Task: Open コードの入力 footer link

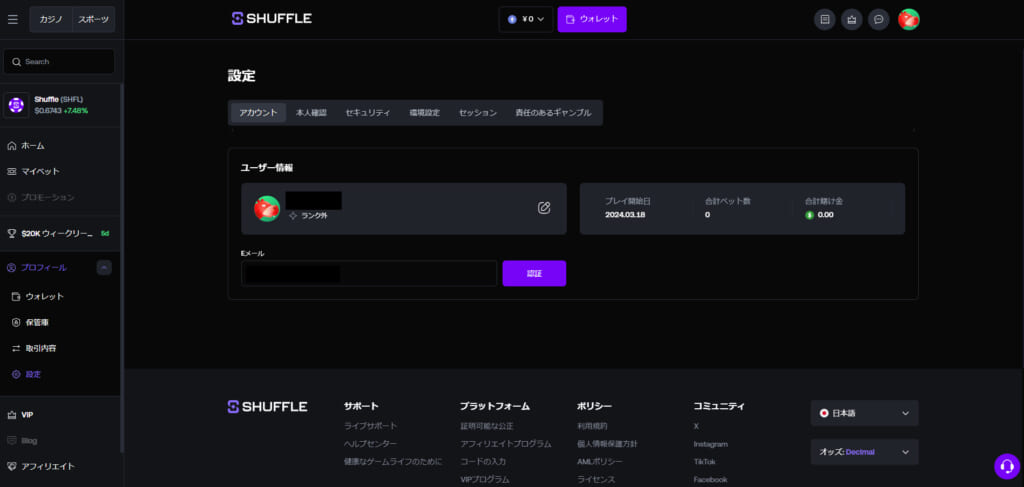Action: coord(483,462)
